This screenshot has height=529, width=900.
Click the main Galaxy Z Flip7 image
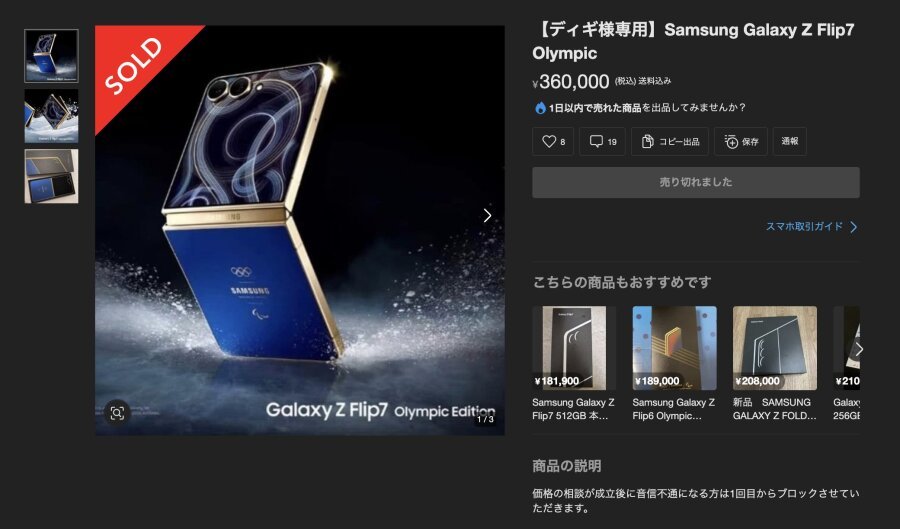pos(300,230)
